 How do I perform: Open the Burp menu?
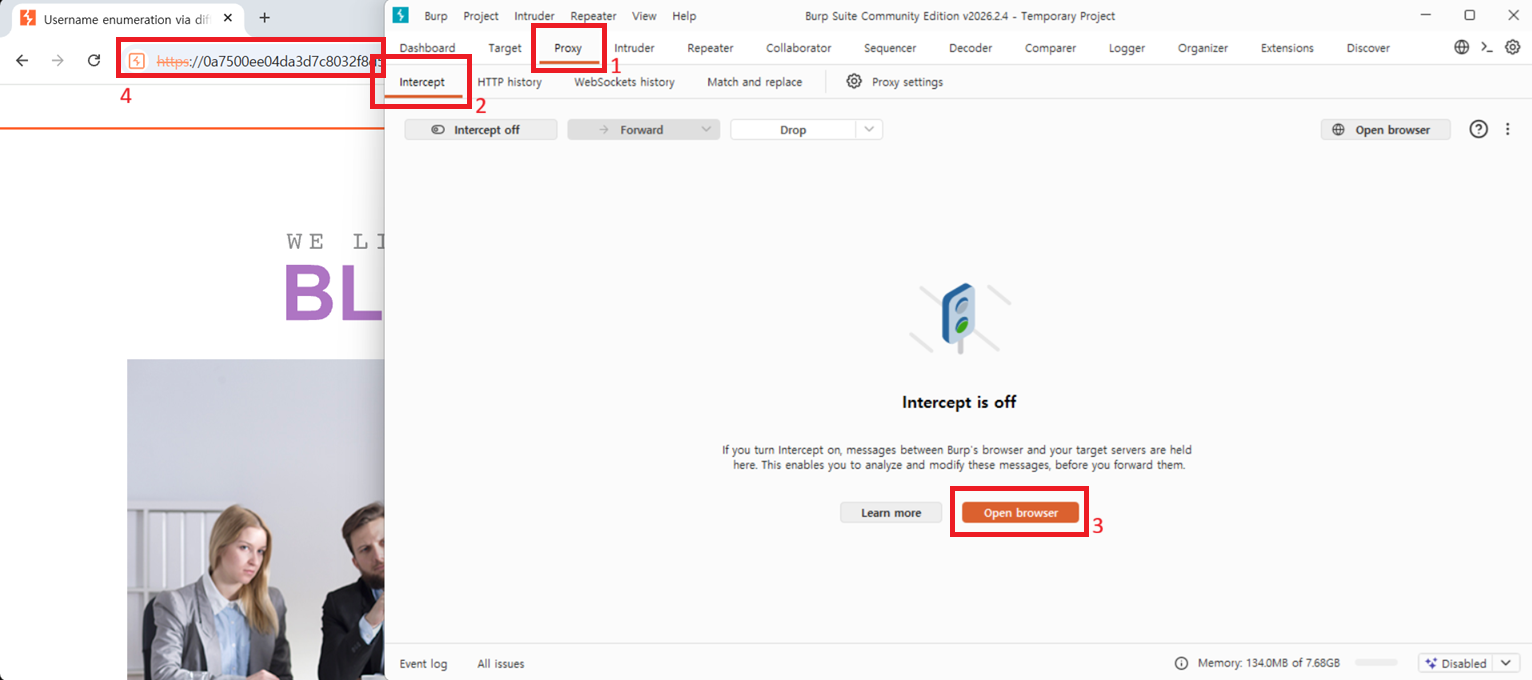(x=436, y=16)
